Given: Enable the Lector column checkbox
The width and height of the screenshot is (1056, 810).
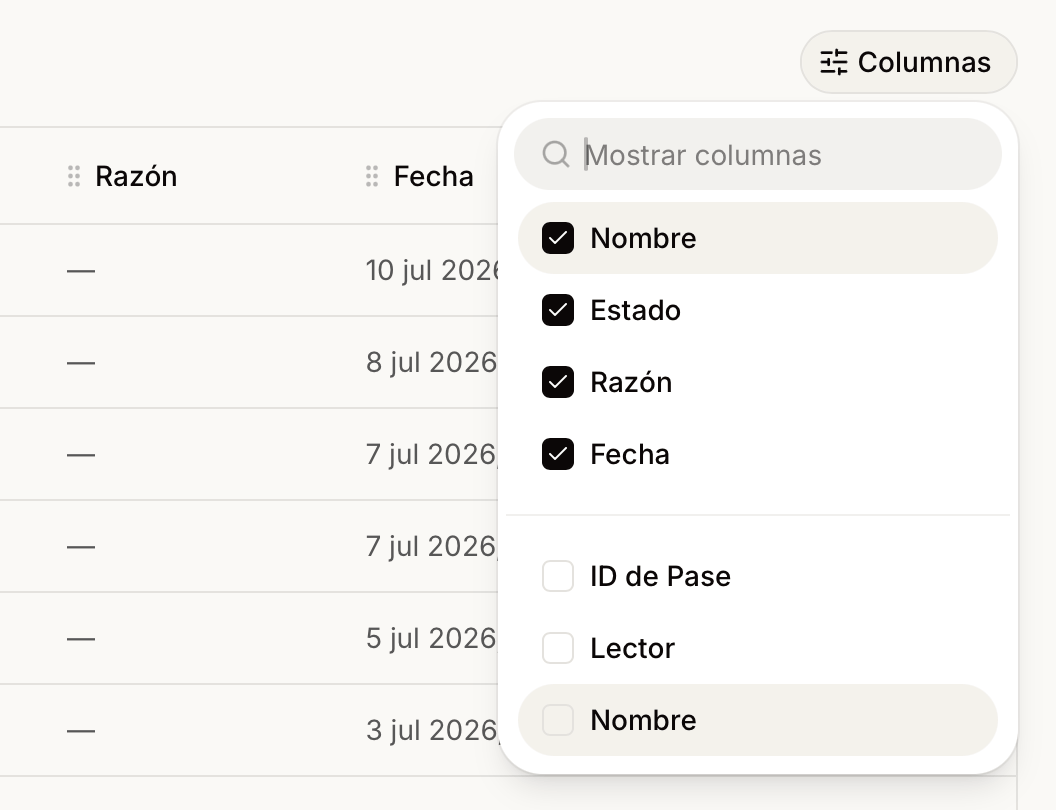Looking at the screenshot, I should click(x=558, y=648).
